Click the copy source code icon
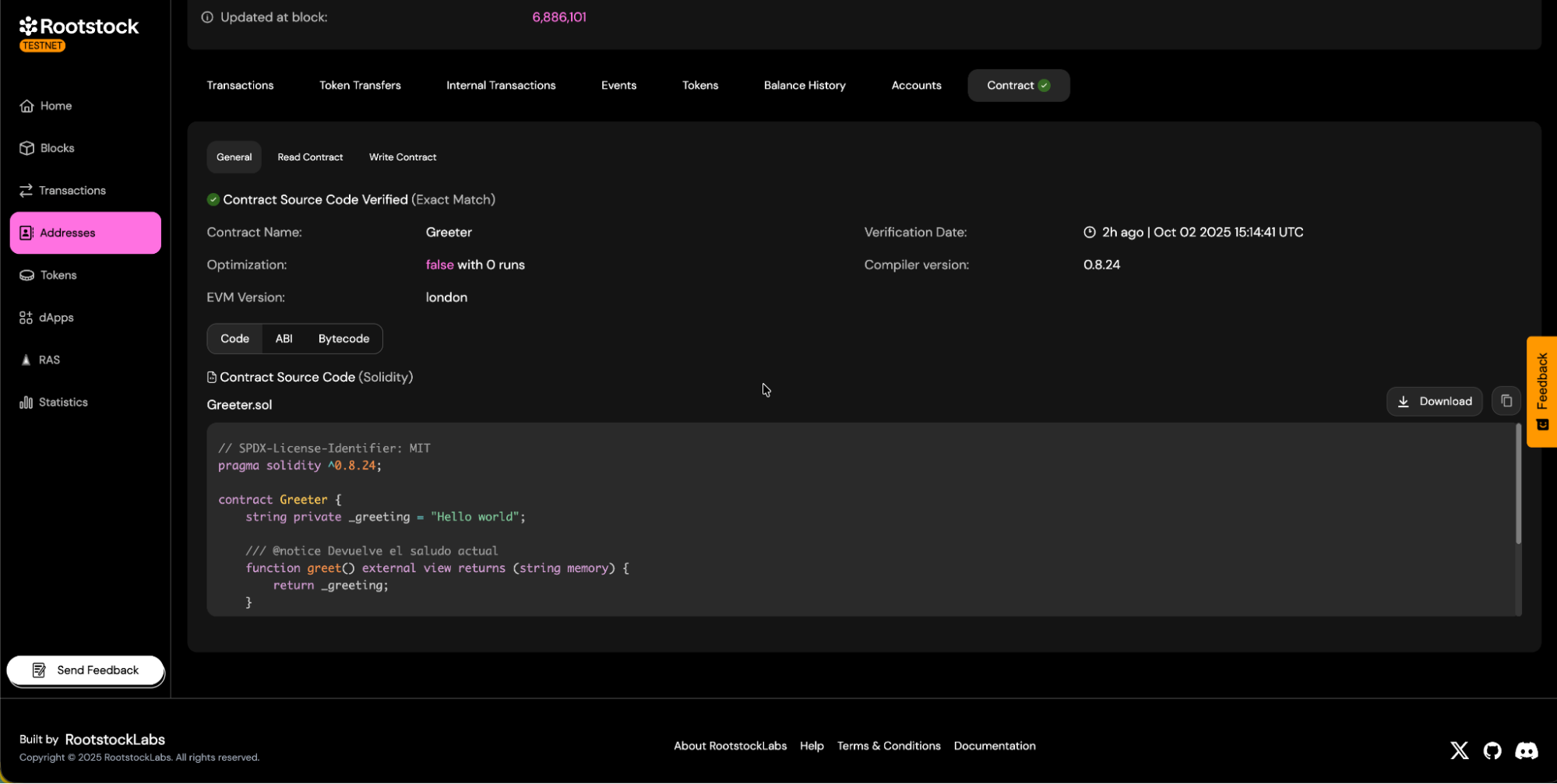 pos(1506,401)
